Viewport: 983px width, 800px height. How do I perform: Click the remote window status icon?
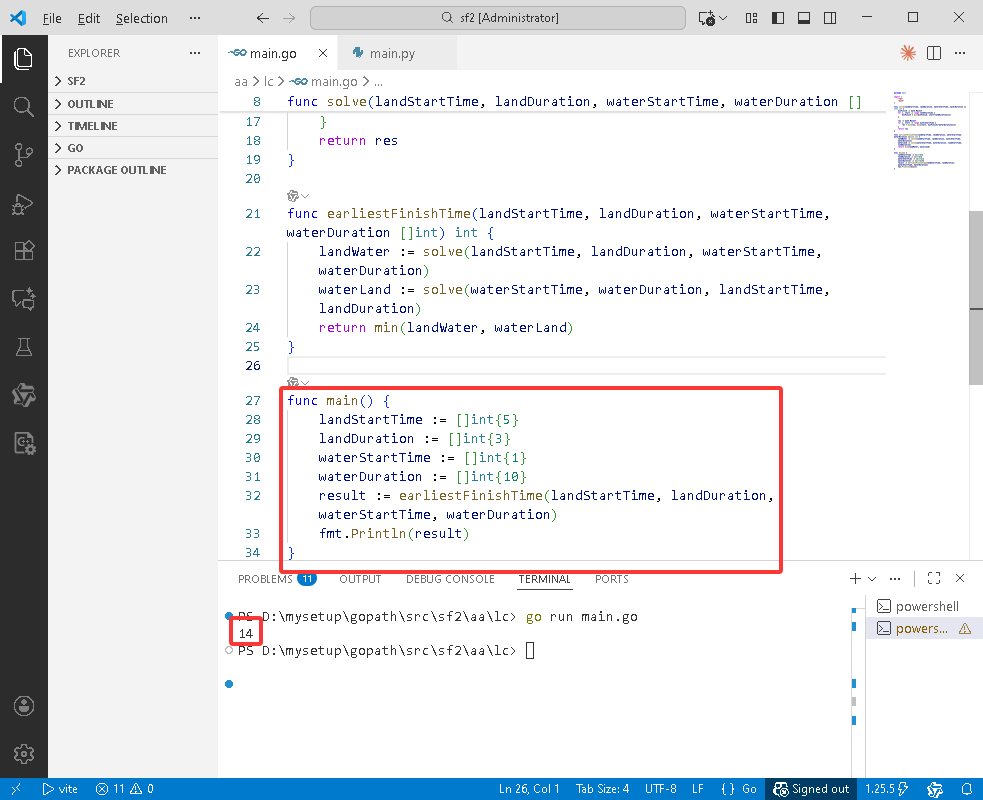16,789
